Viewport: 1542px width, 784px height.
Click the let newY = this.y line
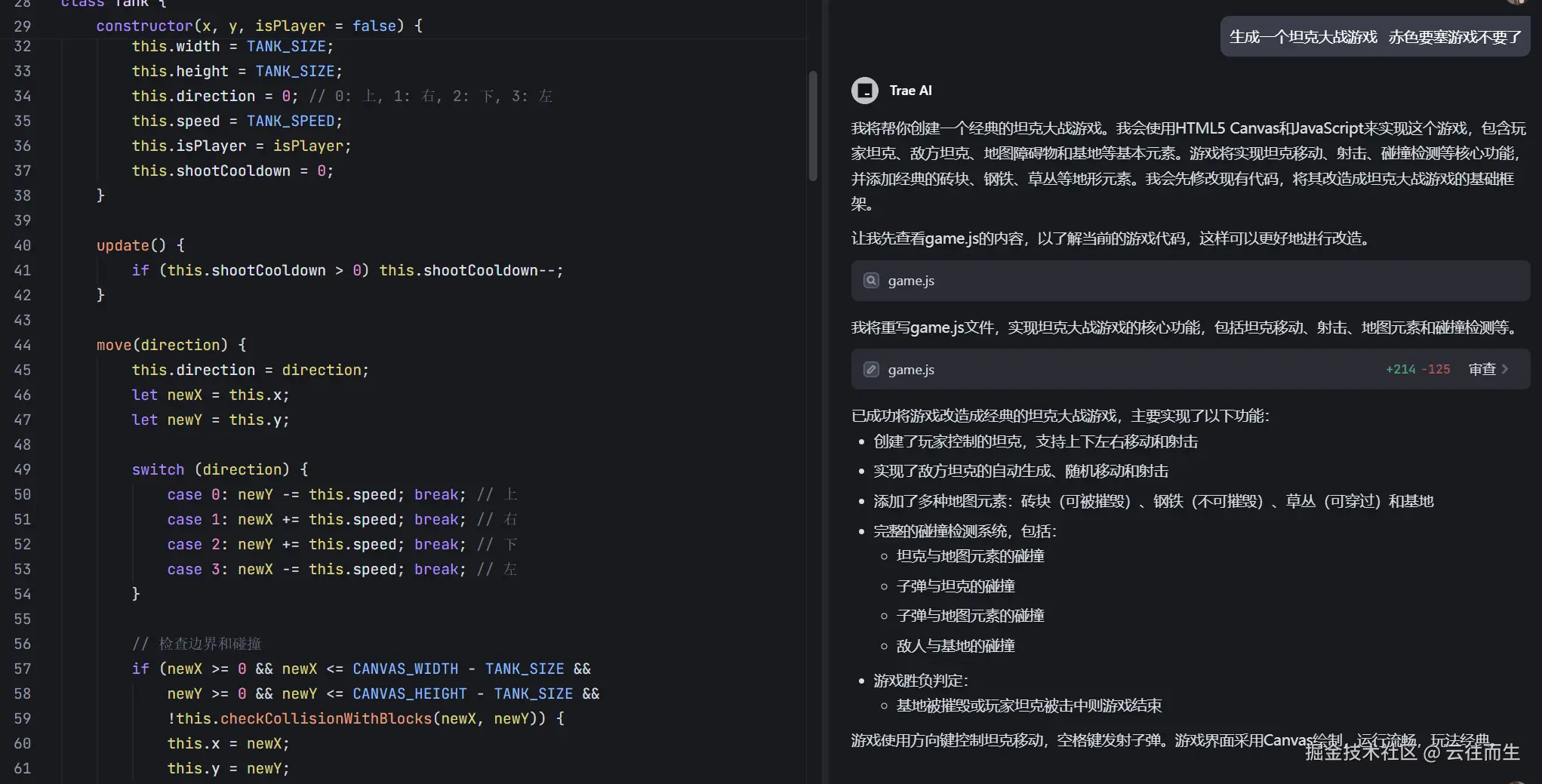[211, 420]
